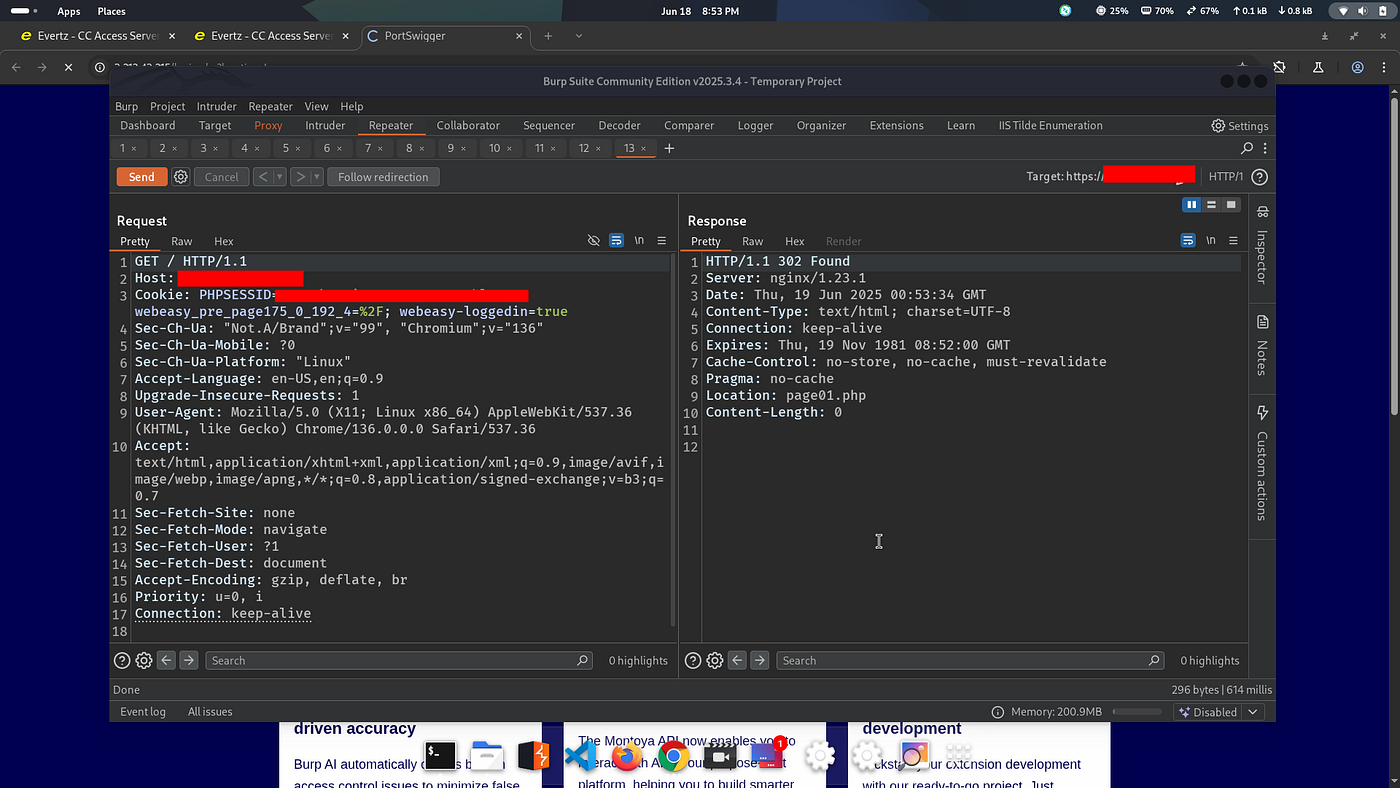Toggle the HTTP/1 protocol selector

click(x=1226, y=177)
